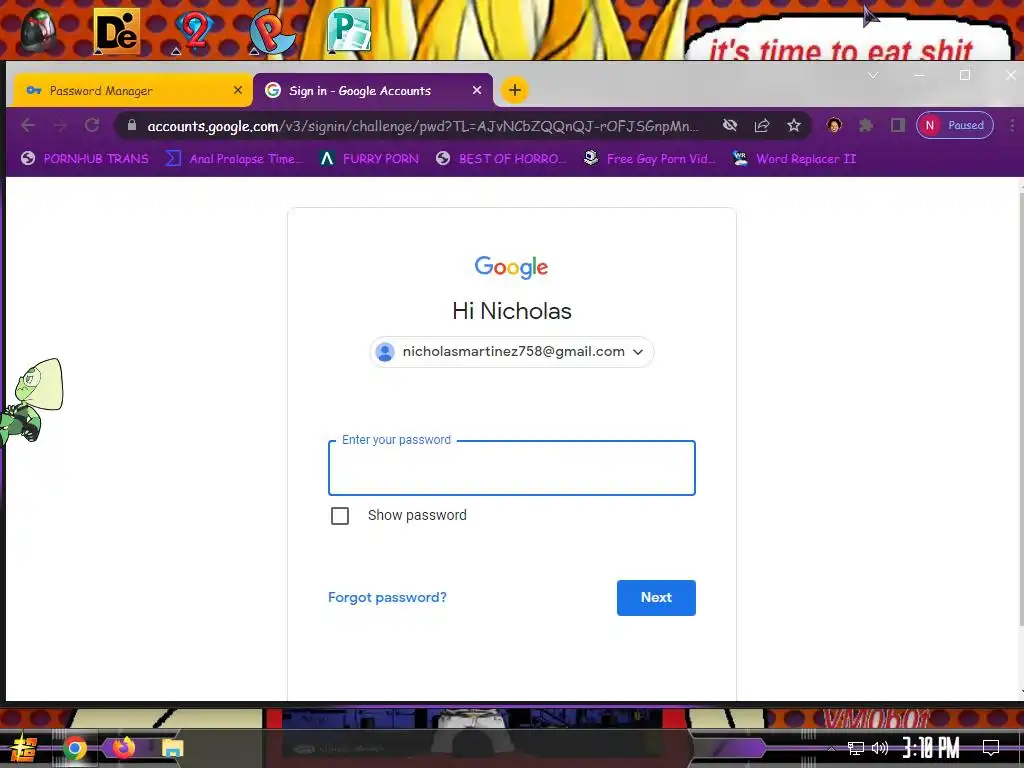Open File Explorer from the taskbar

point(172,748)
